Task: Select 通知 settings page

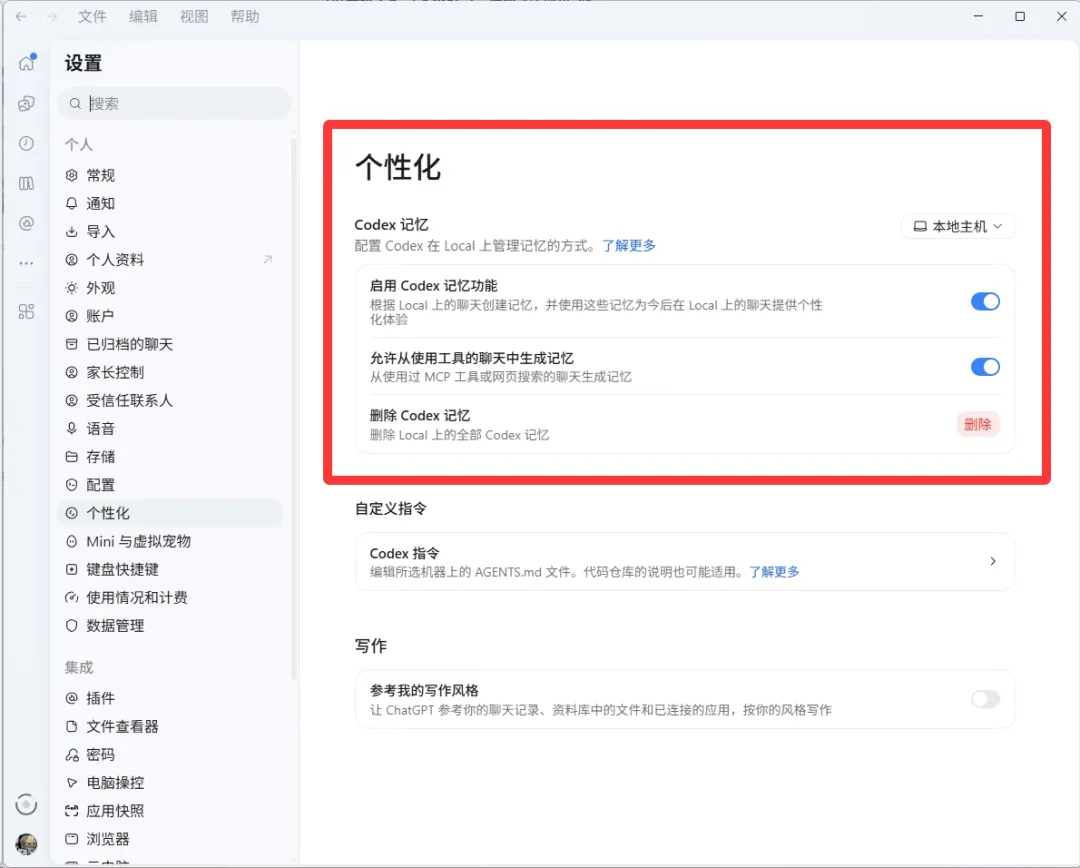Action: (x=171, y=203)
